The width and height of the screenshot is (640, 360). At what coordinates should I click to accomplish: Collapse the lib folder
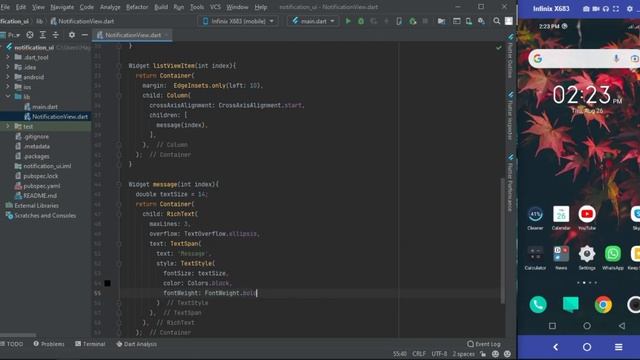click(8, 97)
